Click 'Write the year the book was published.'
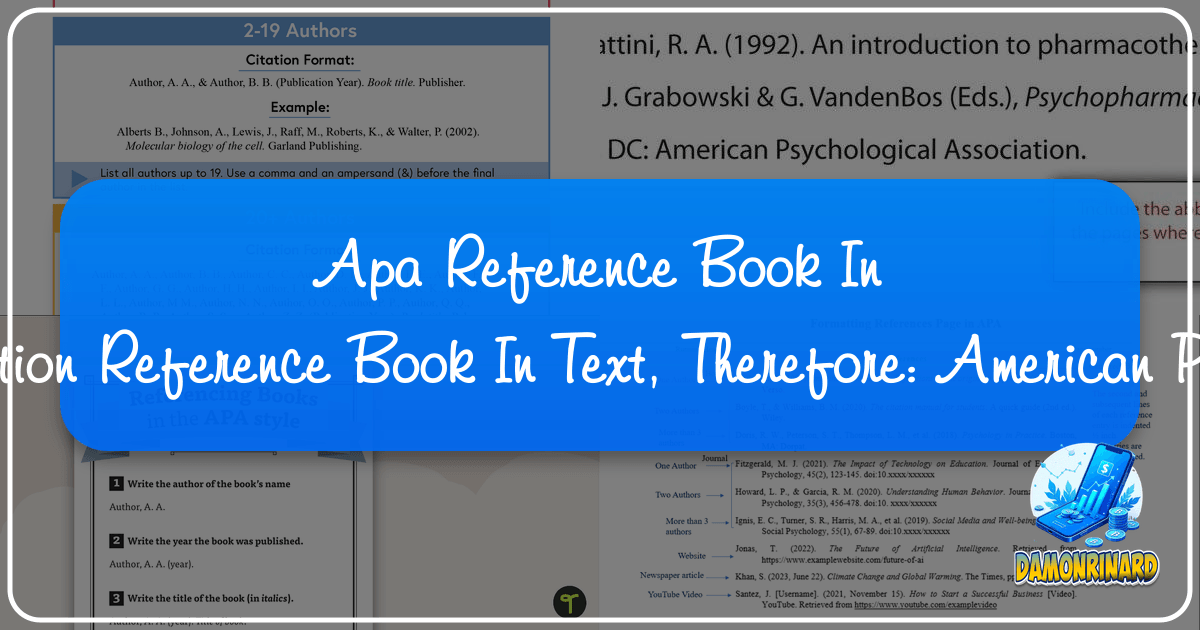The height and width of the screenshot is (630, 1200). point(215,541)
